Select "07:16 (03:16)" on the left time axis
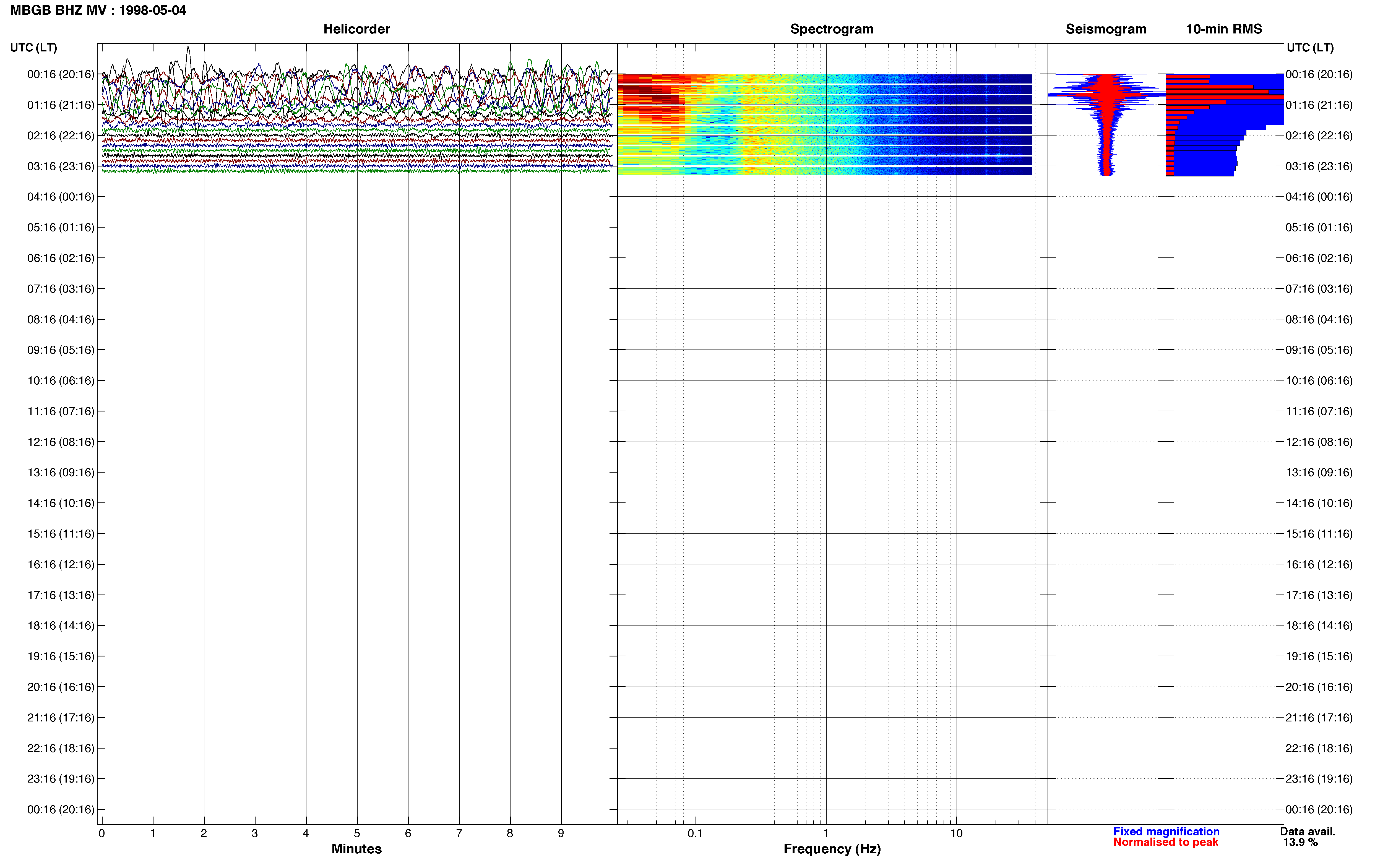Viewport: 1388px width, 868px height. 61,289
